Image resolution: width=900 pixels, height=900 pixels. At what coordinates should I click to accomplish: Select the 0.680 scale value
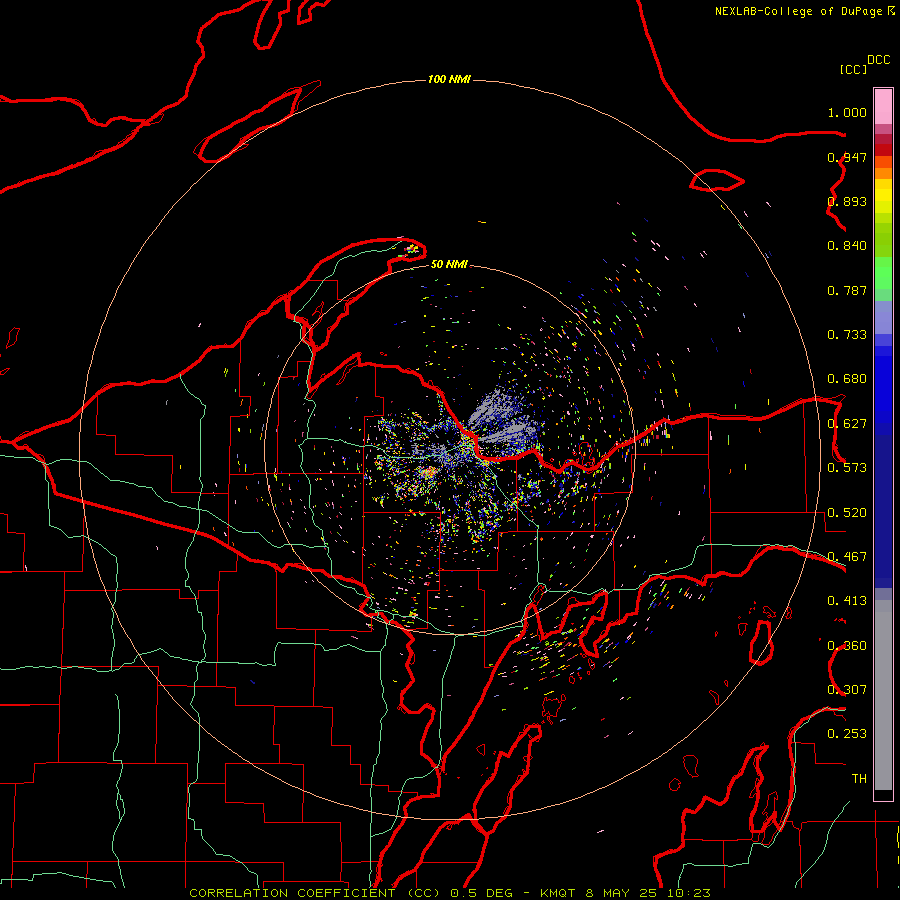click(x=847, y=379)
